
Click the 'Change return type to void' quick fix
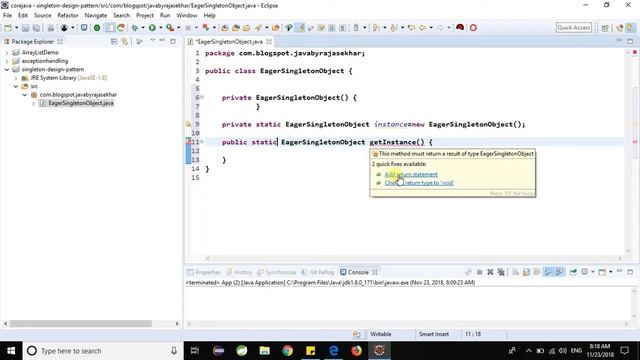419,183
